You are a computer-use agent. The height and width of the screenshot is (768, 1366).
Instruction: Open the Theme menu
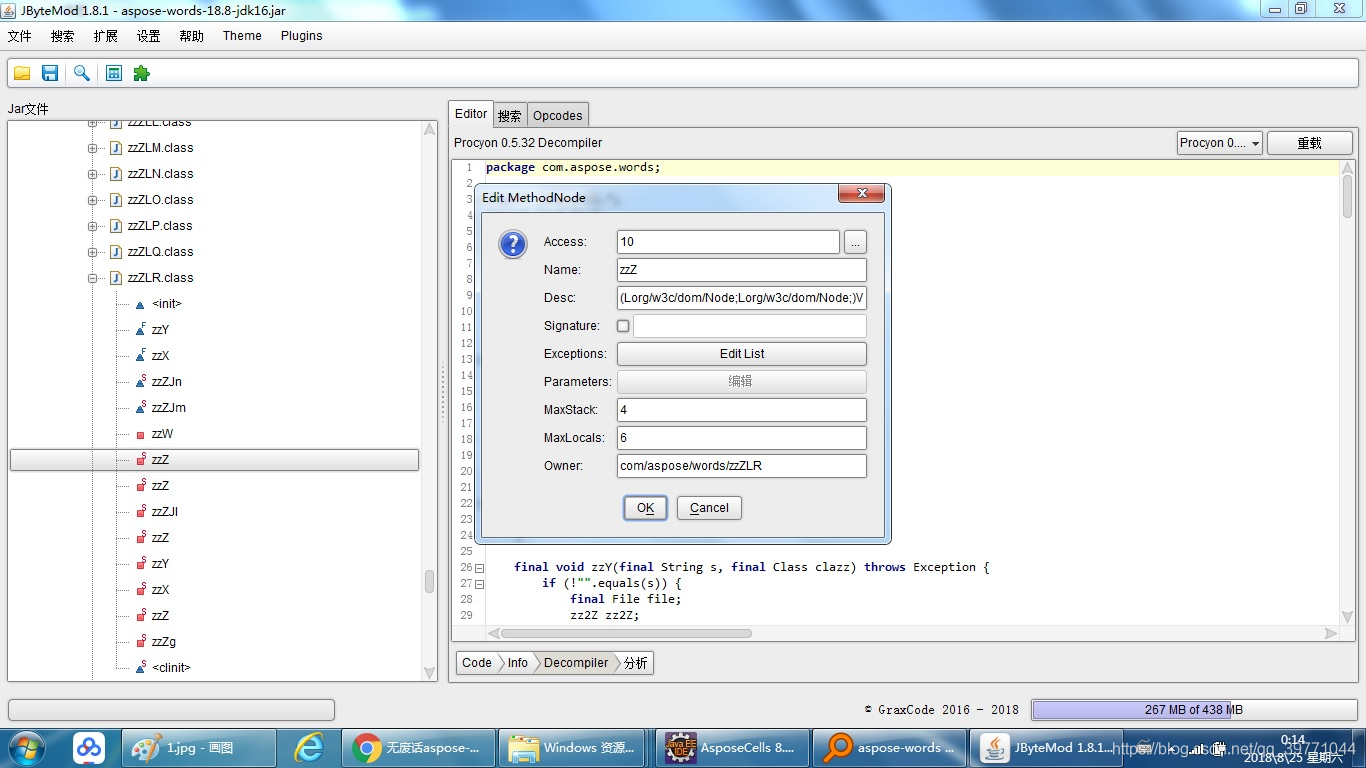coord(242,36)
